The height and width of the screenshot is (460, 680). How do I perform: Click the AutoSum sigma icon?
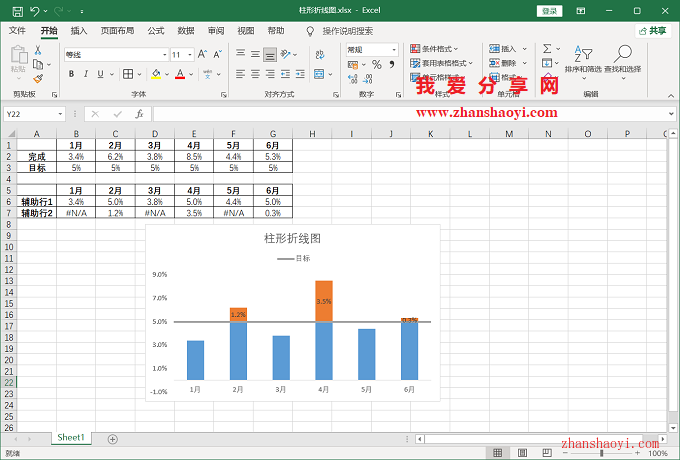point(547,49)
